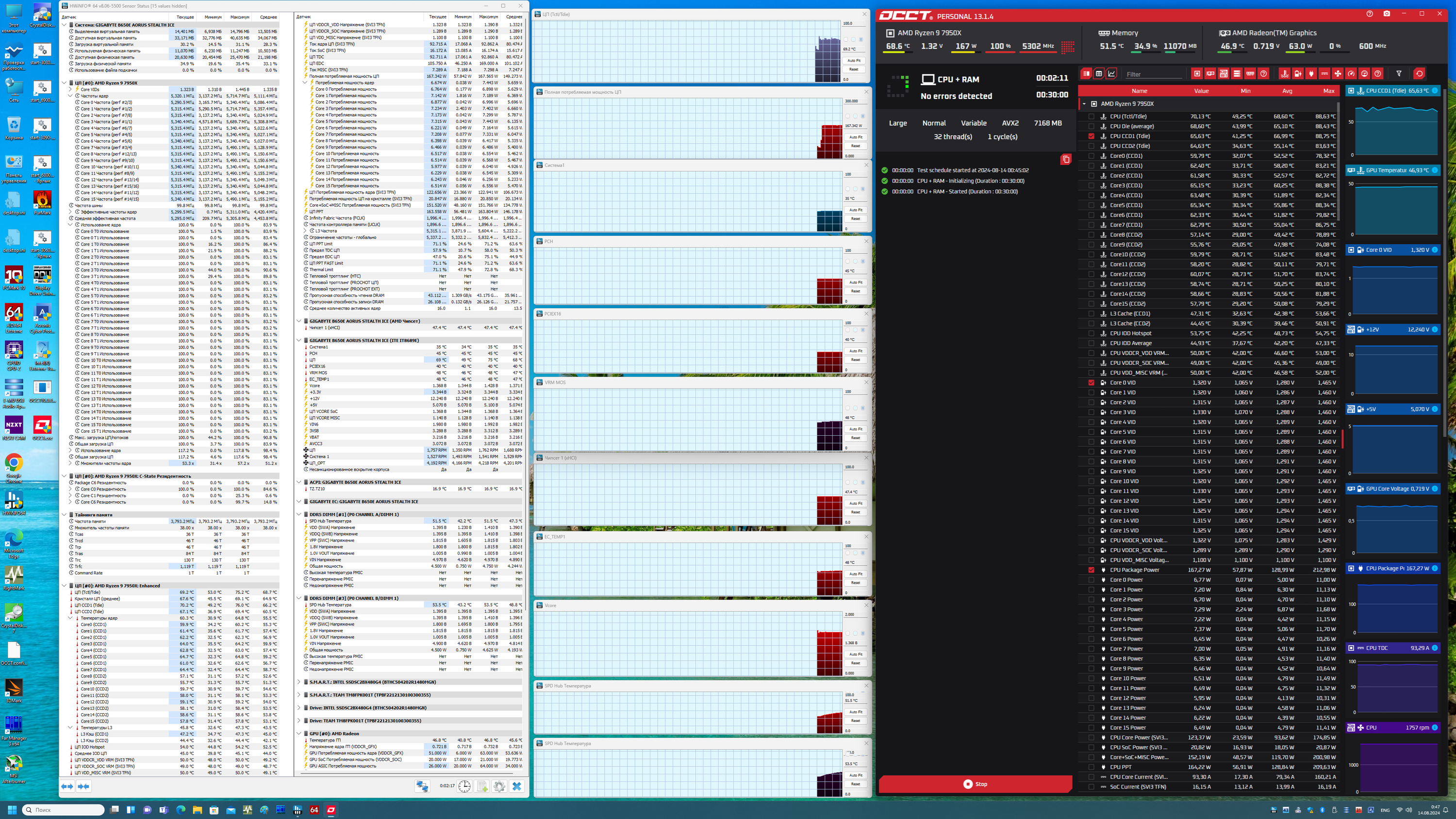Start HWiNFO sensor logging to file
Viewport: 1456px width, 819px height.
click(482, 786)
